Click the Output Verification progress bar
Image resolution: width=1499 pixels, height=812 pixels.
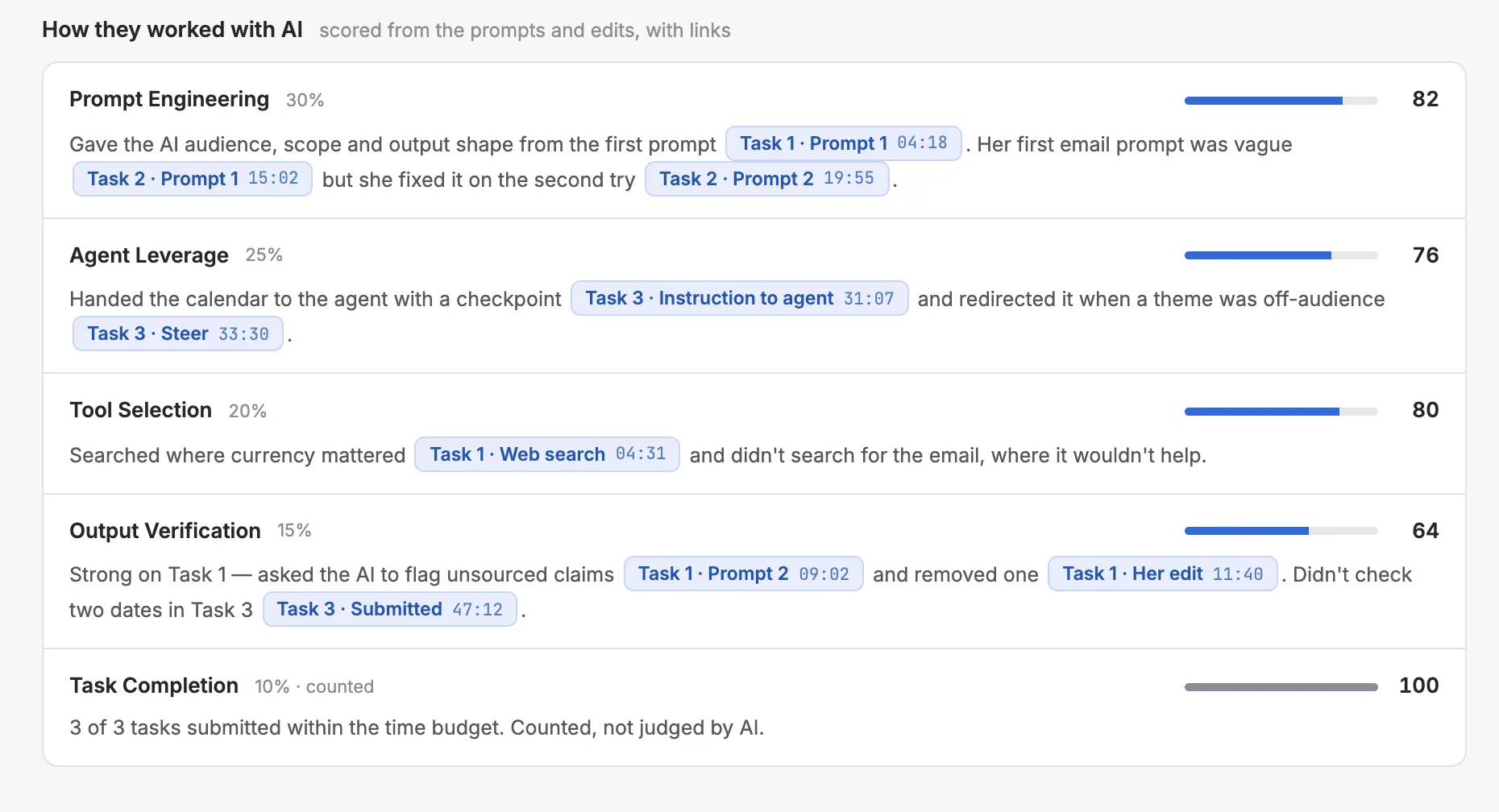(x=1281, y=531)
